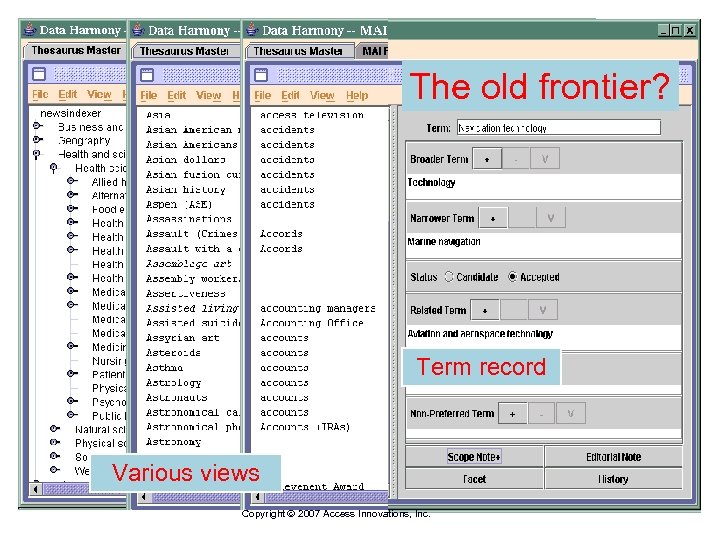Click the window icon above File in the front window

click(261, 74)
